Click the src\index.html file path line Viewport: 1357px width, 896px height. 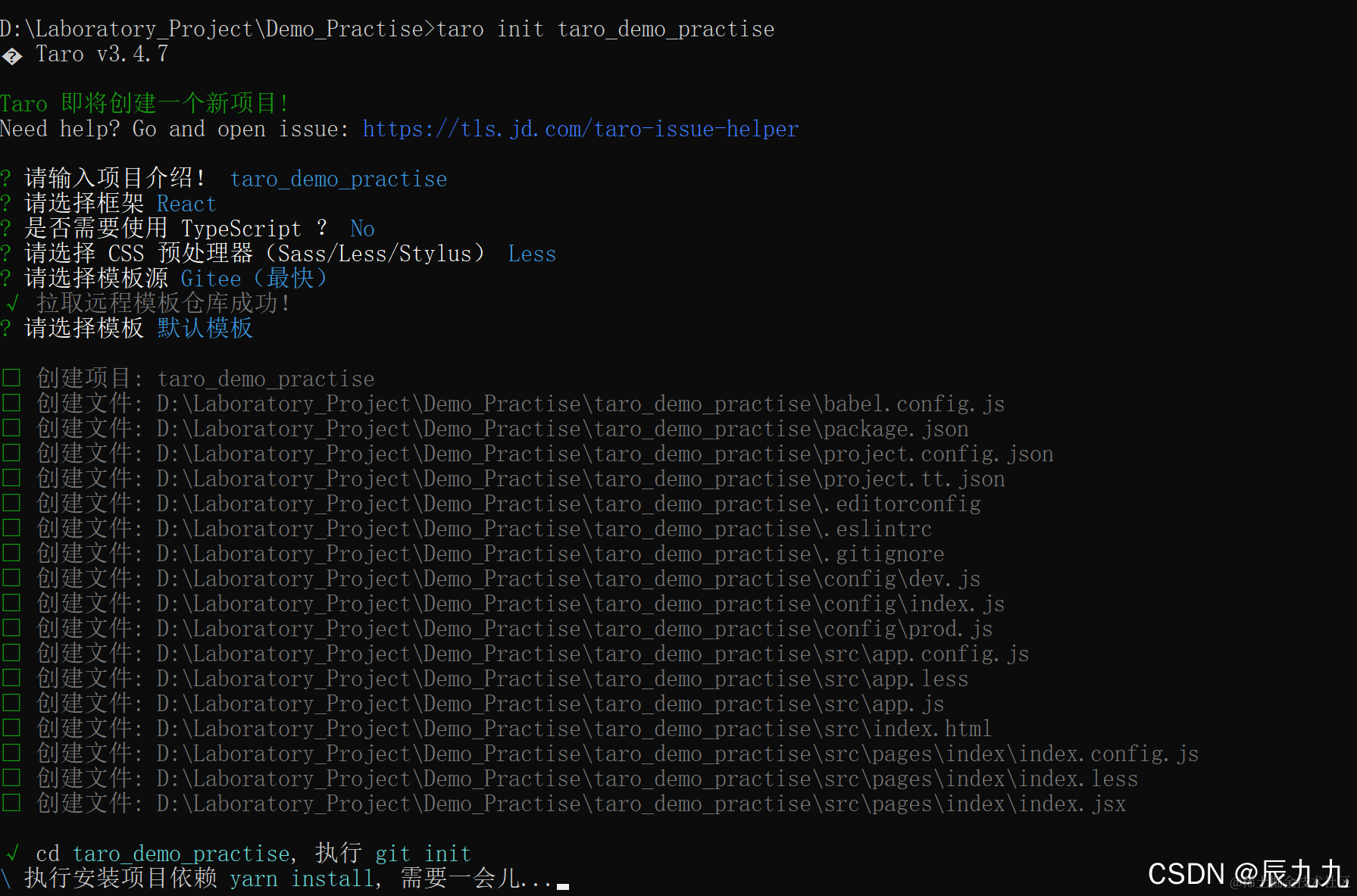coord(514,729)
